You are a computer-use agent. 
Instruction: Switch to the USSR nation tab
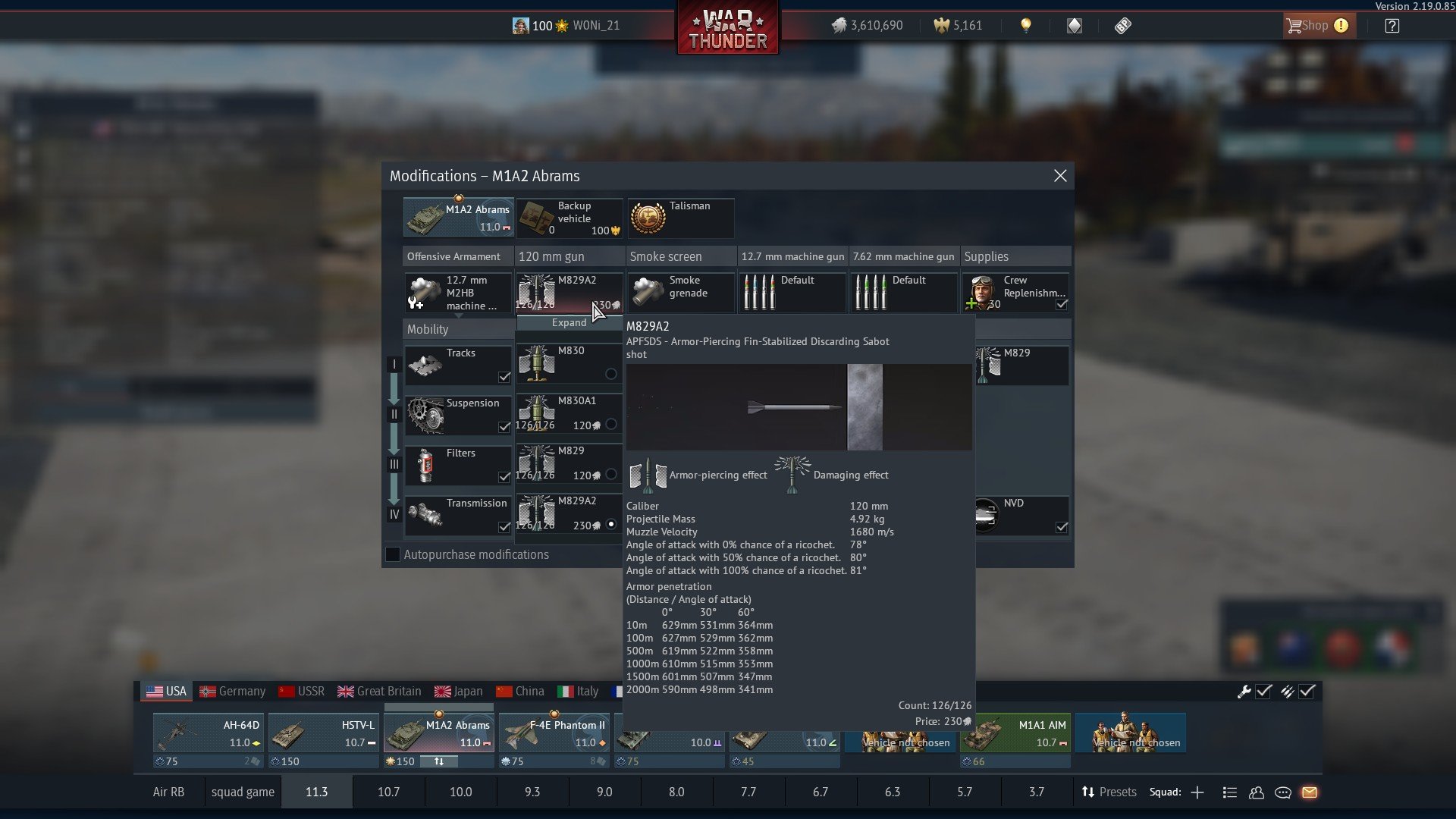pyautogui.click(x=301, y=692)
